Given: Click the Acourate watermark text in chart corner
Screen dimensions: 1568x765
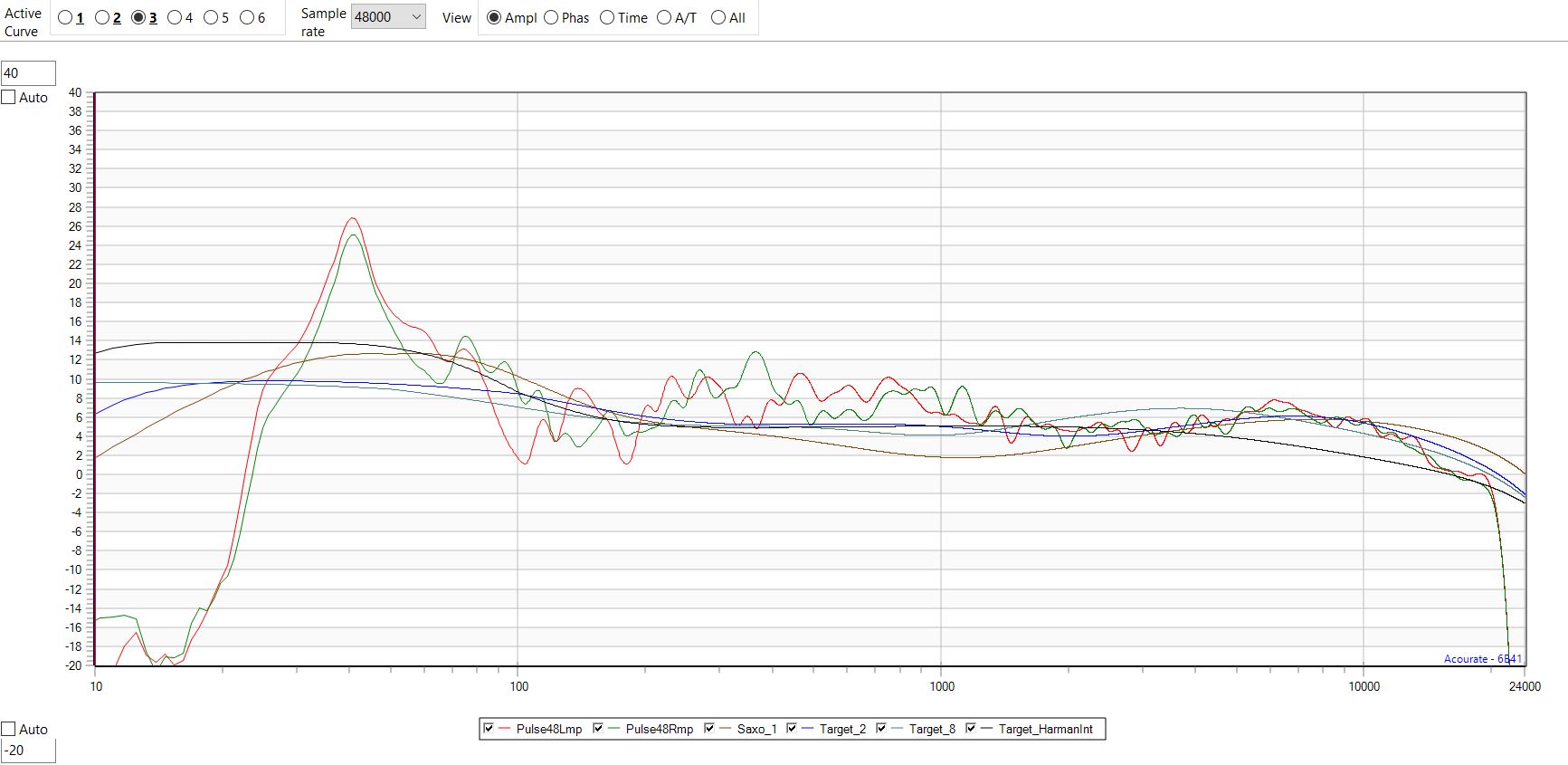Looking at the screenshot, I should click(x=1483, y=659).
